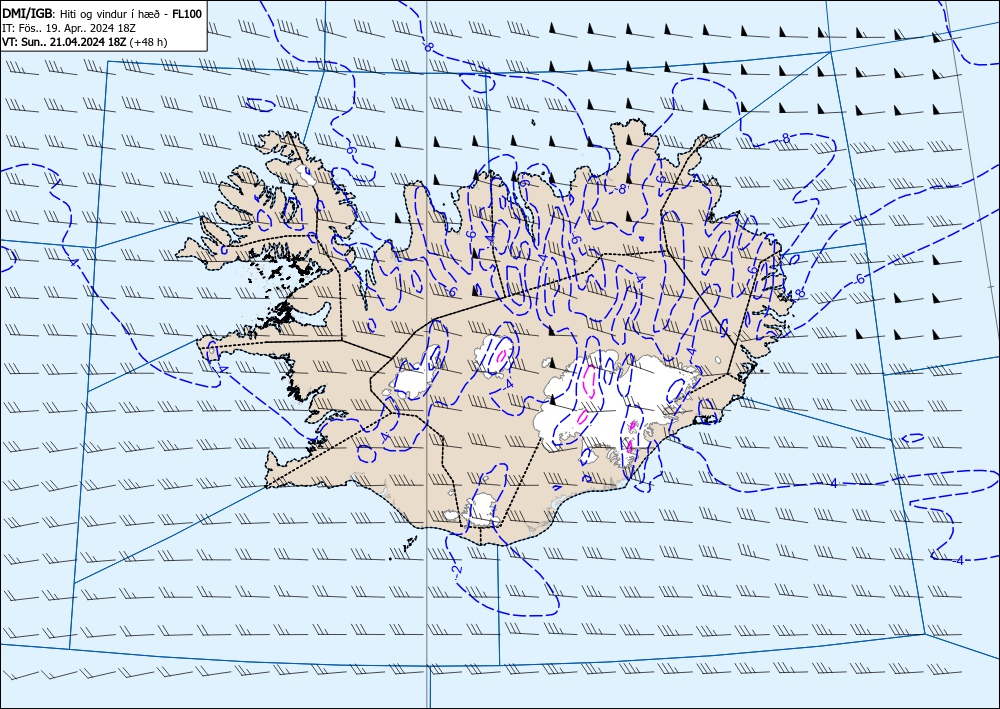This screenshot has width=1000, height=709.
Task: Click the "VT: Sun.. 21.04.2024 18Z" valid time
Action: (x=64, y=41)
